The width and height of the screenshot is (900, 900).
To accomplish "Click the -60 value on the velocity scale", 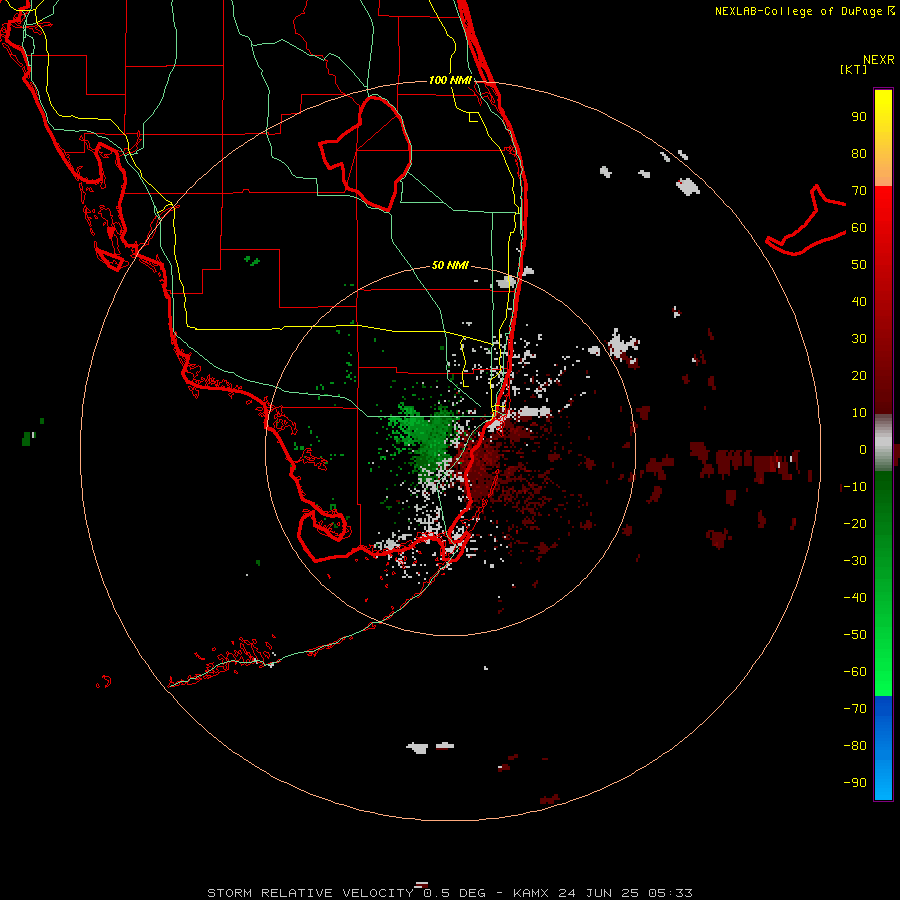I will (x=855, y=672).
